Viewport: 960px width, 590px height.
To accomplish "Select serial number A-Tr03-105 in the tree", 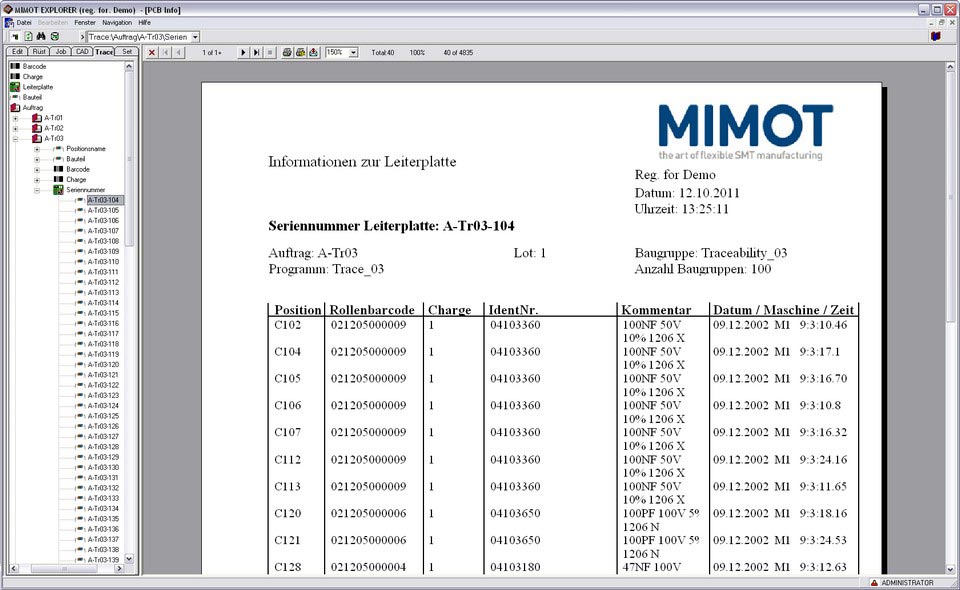I will (x=103, y=211).
